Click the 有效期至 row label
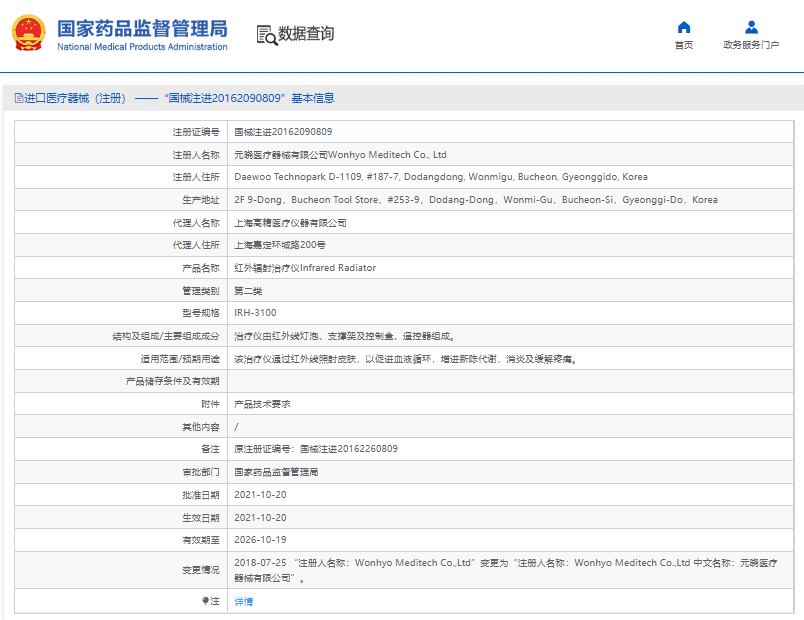Viewport: 804px width, 620px height. (200, 539)
